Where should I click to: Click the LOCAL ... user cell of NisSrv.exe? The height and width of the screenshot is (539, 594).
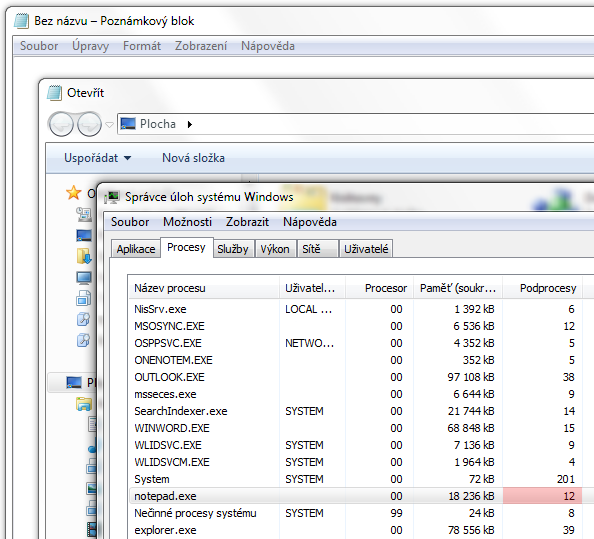click(309, 309)
